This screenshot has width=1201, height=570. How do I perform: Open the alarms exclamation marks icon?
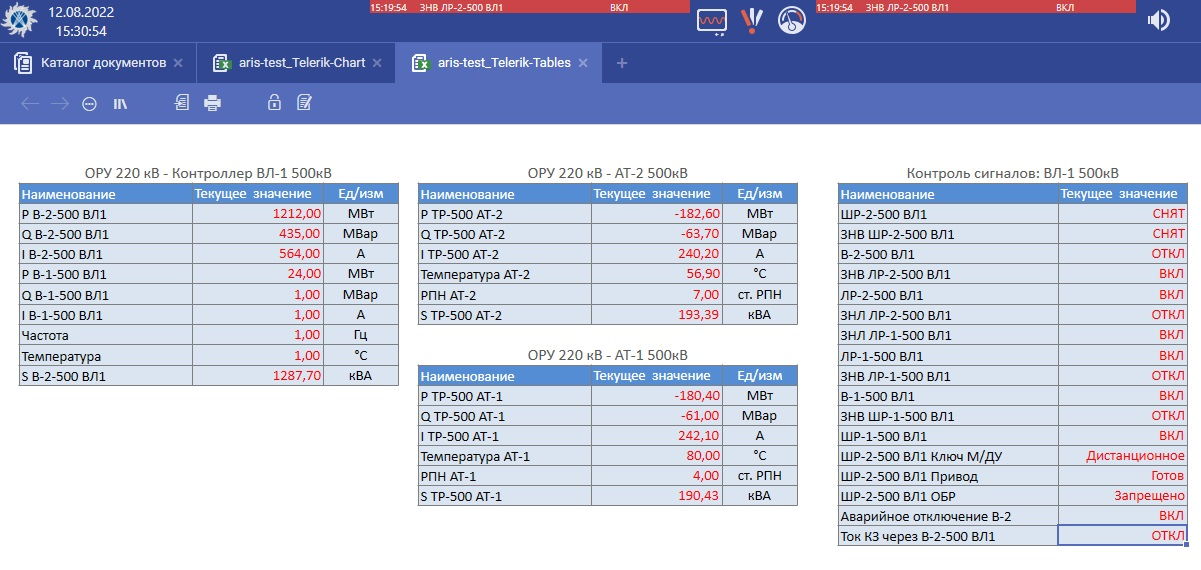pyautogui.click(x=752, y=21)
